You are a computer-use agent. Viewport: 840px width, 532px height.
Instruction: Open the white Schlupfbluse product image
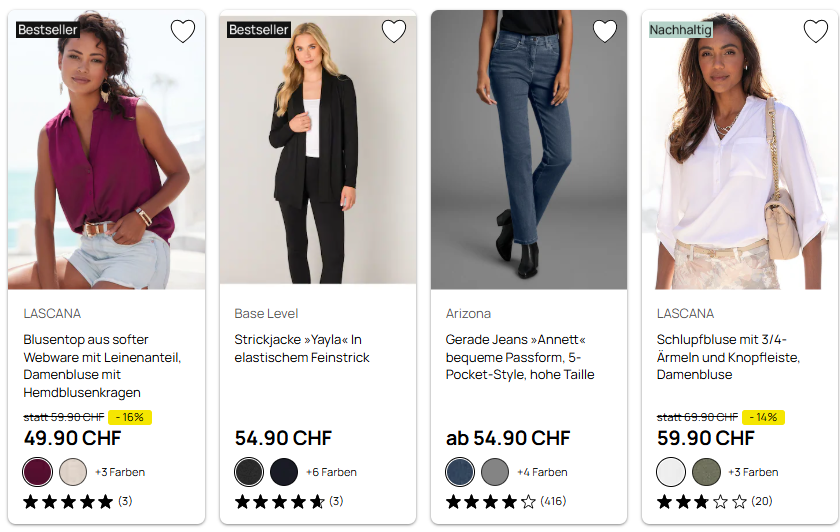coord(740,150)
